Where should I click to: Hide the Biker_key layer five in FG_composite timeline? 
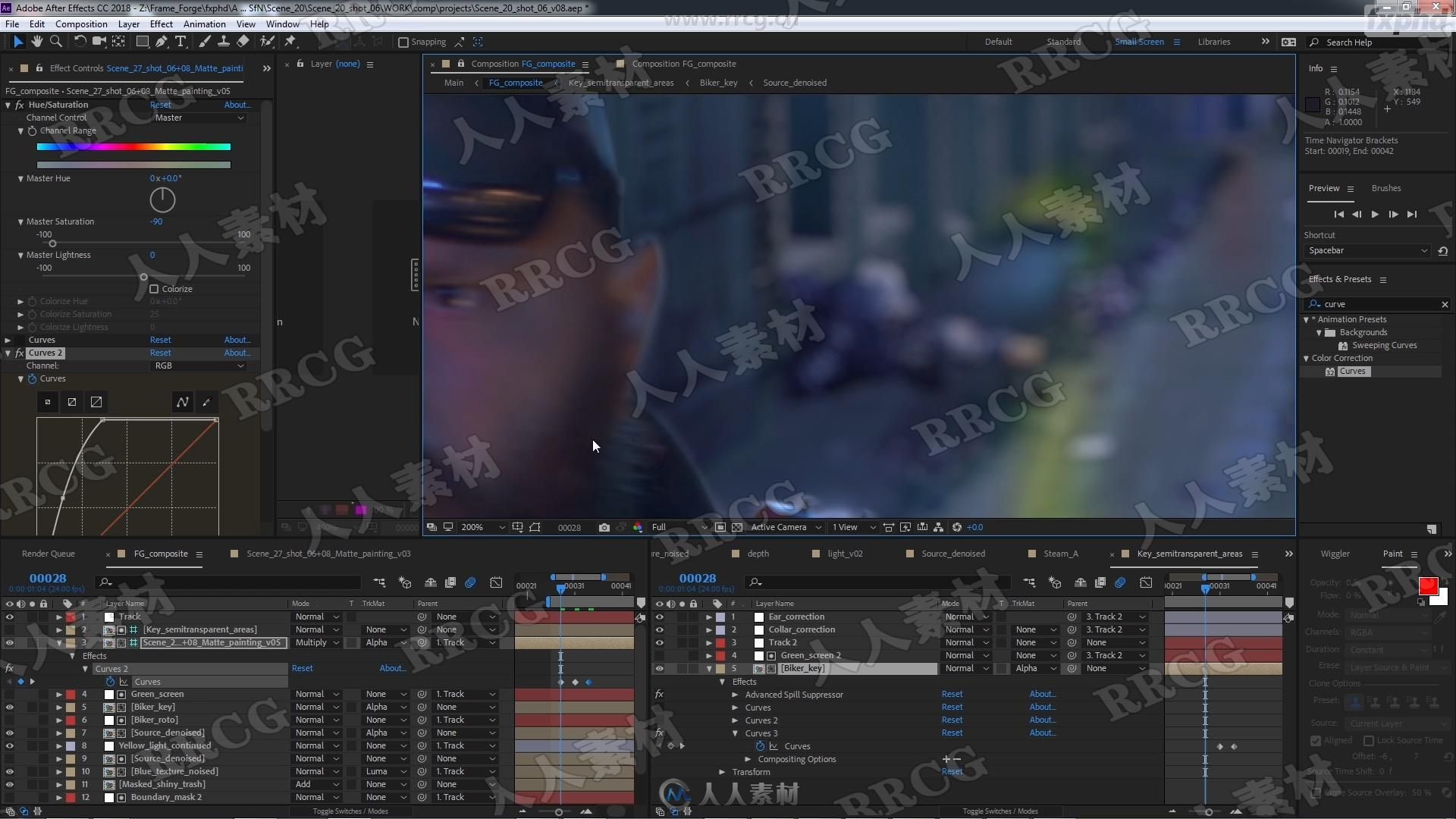9,708
